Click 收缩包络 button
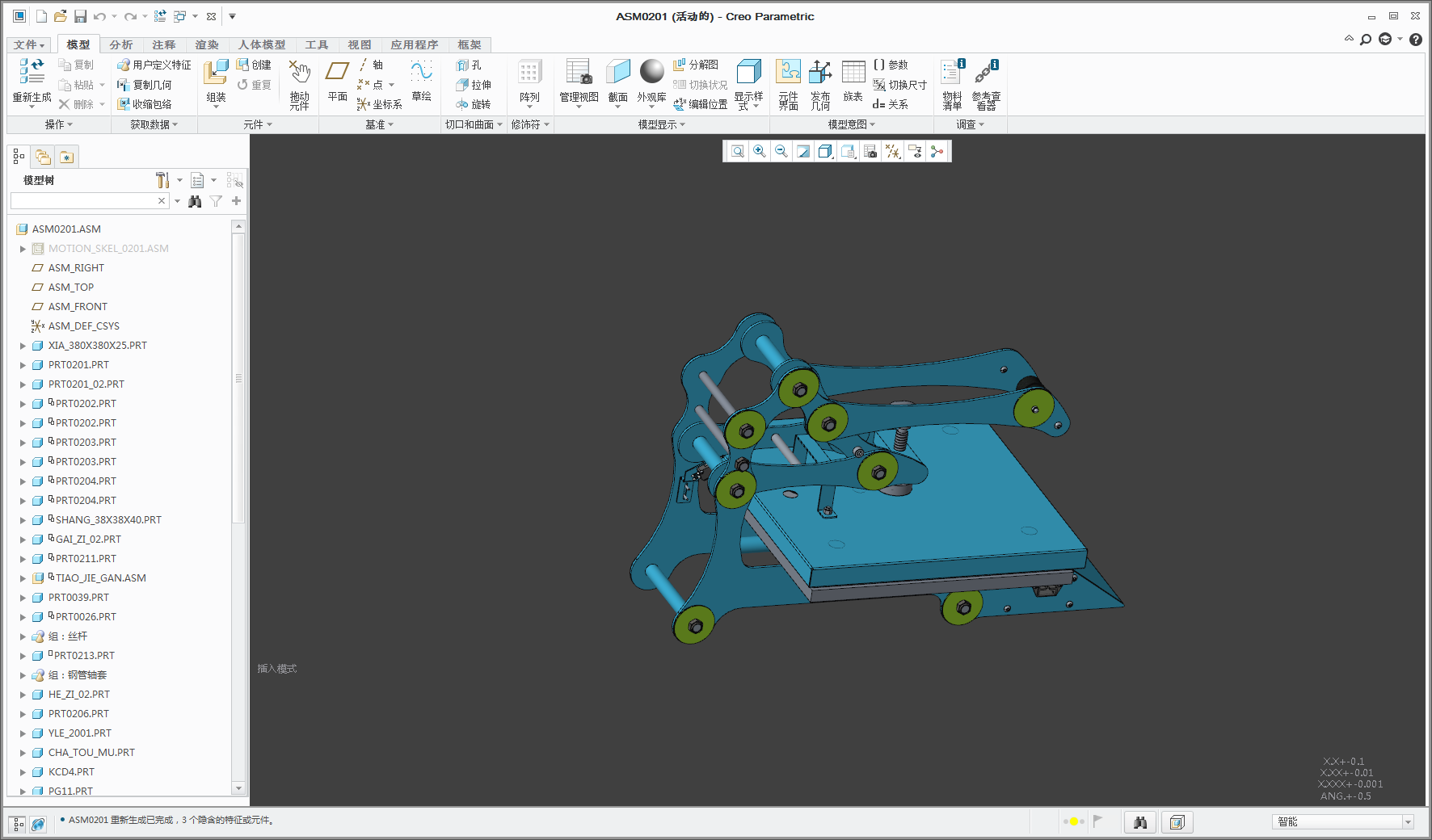1432x840 pixels. point(145,104)
